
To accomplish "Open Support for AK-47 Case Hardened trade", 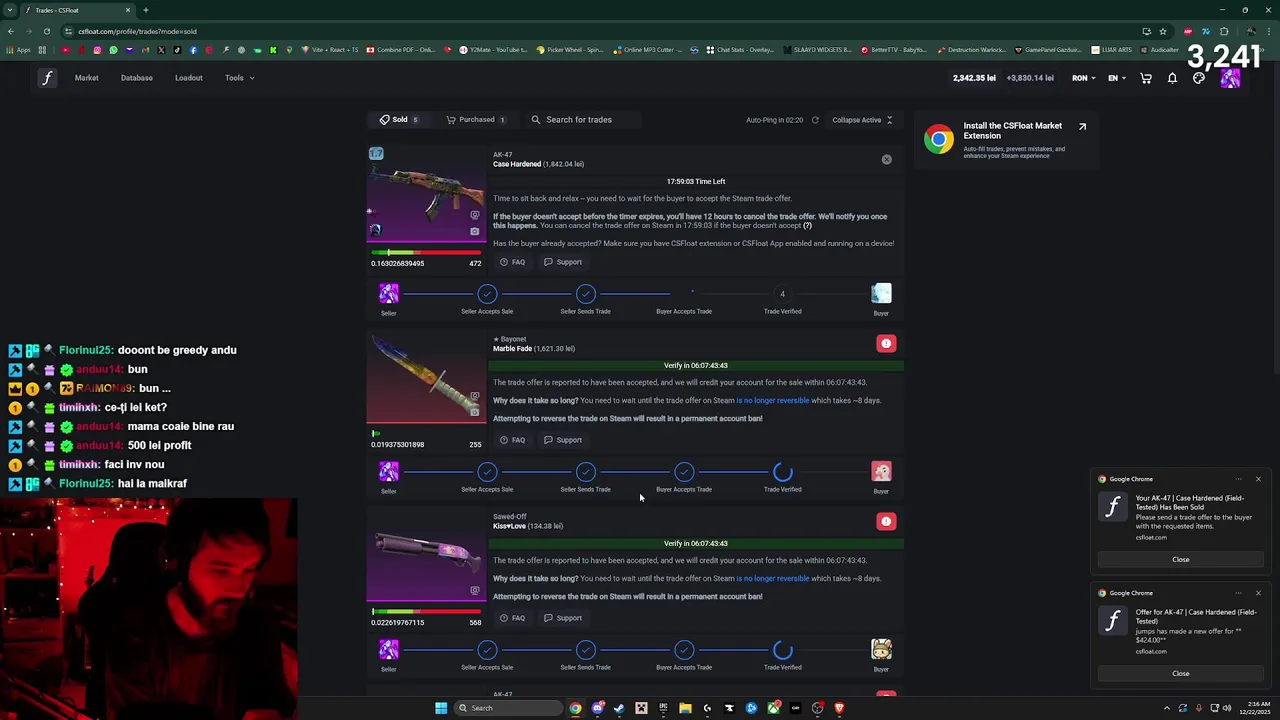I will click(x=563, y=262).
